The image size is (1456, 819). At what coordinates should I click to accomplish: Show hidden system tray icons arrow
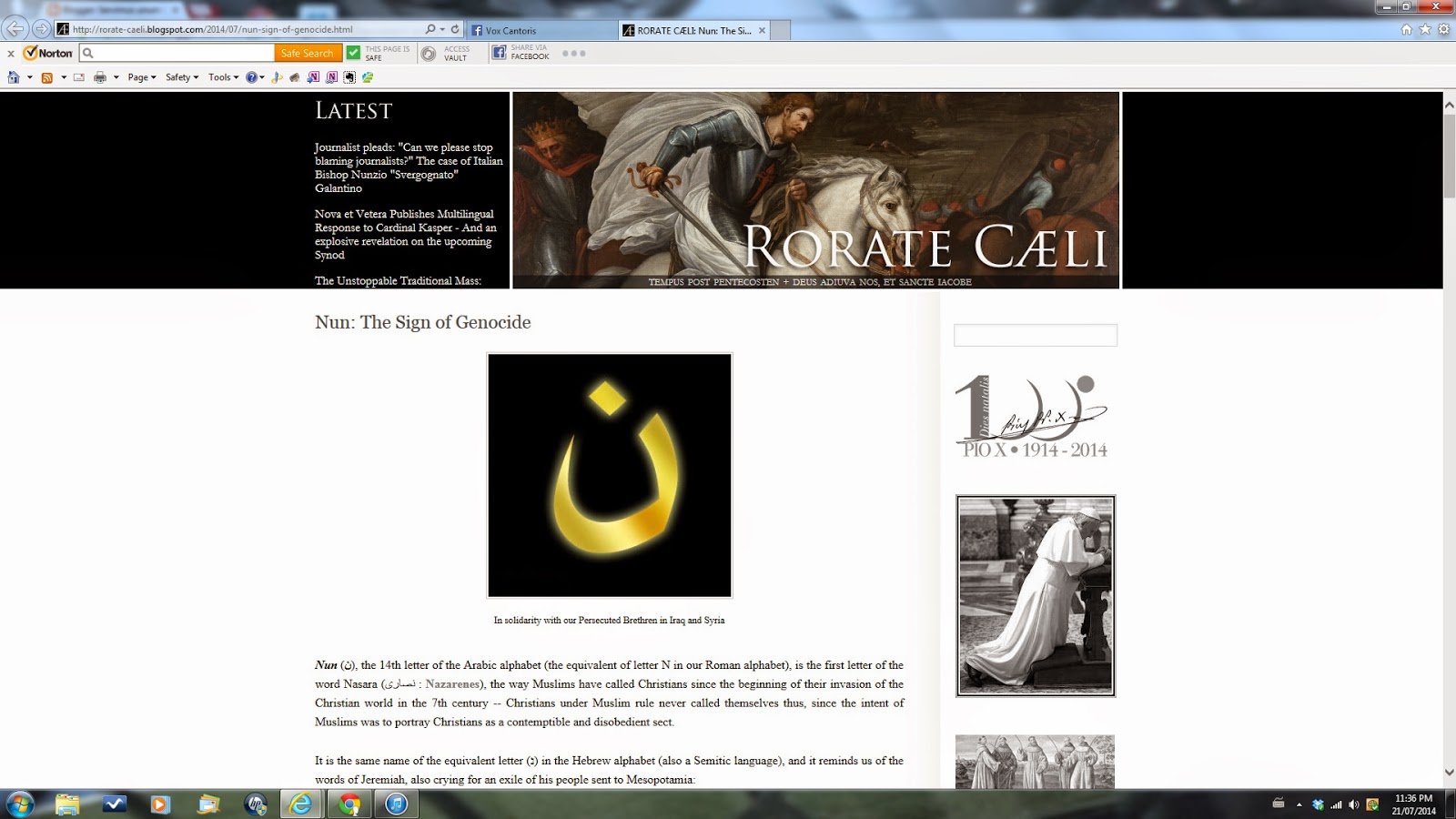[1299, 804]
